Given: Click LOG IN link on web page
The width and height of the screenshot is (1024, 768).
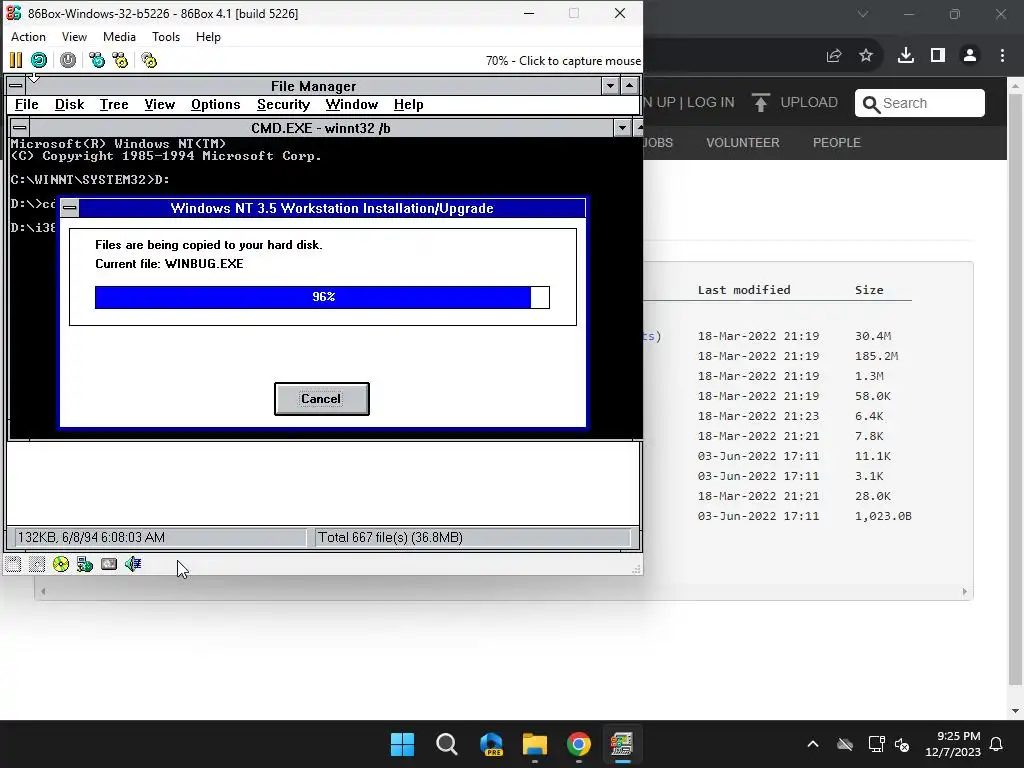Looking at the screenshot, I should coord(711,103).
